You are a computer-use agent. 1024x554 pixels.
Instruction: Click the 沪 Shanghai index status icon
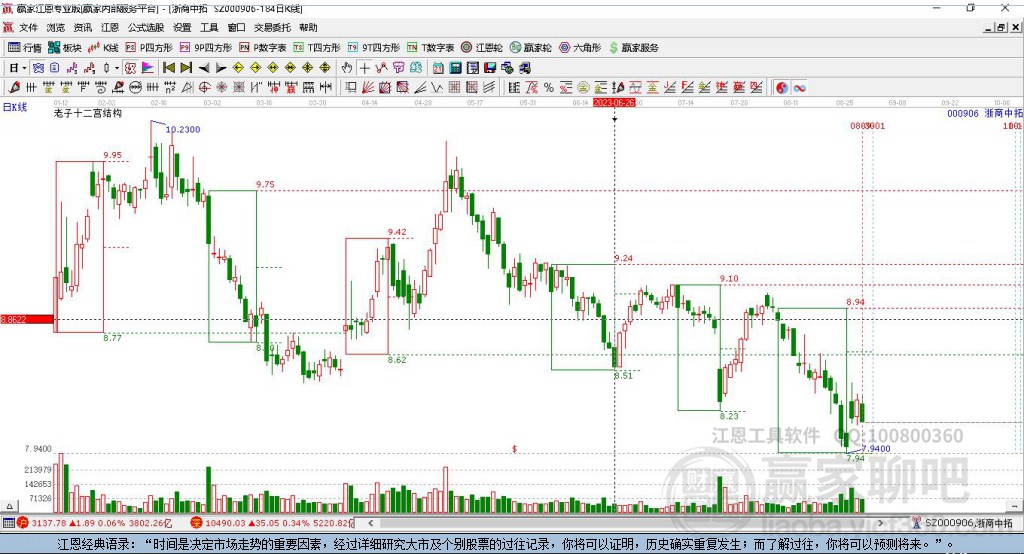(23, 523)
